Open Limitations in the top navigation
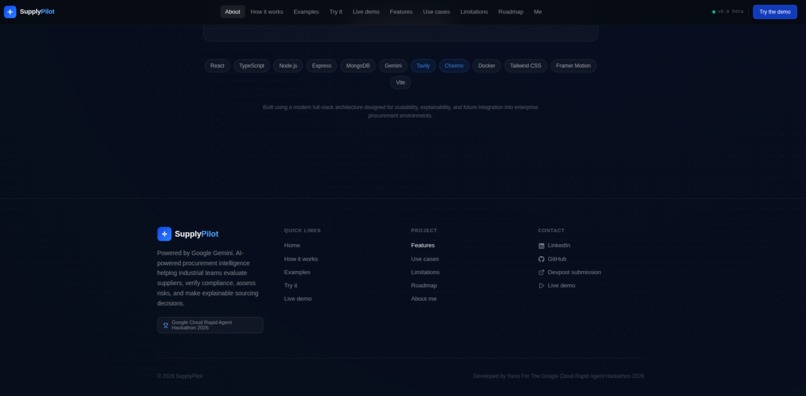The width and height of the screenshot is (806, 396). (x=474, y=12)
